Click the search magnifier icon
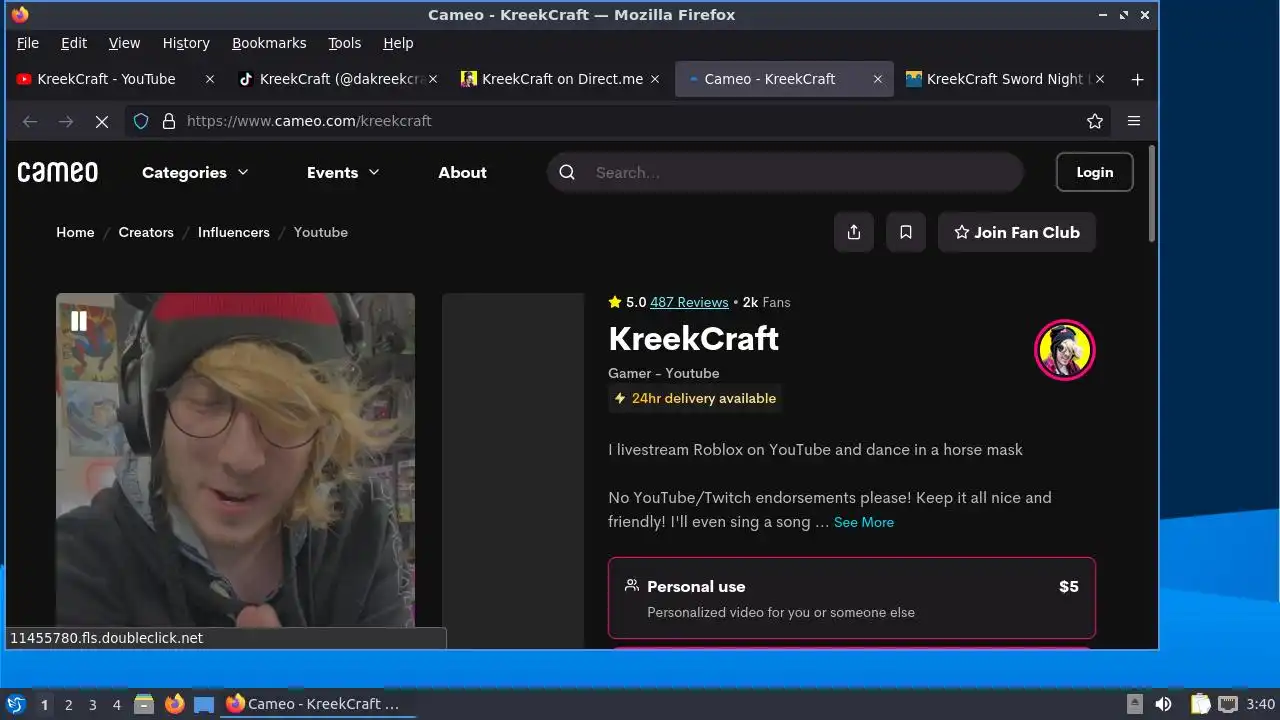Screen dimensions: 1280x720 tap(567, 172)
